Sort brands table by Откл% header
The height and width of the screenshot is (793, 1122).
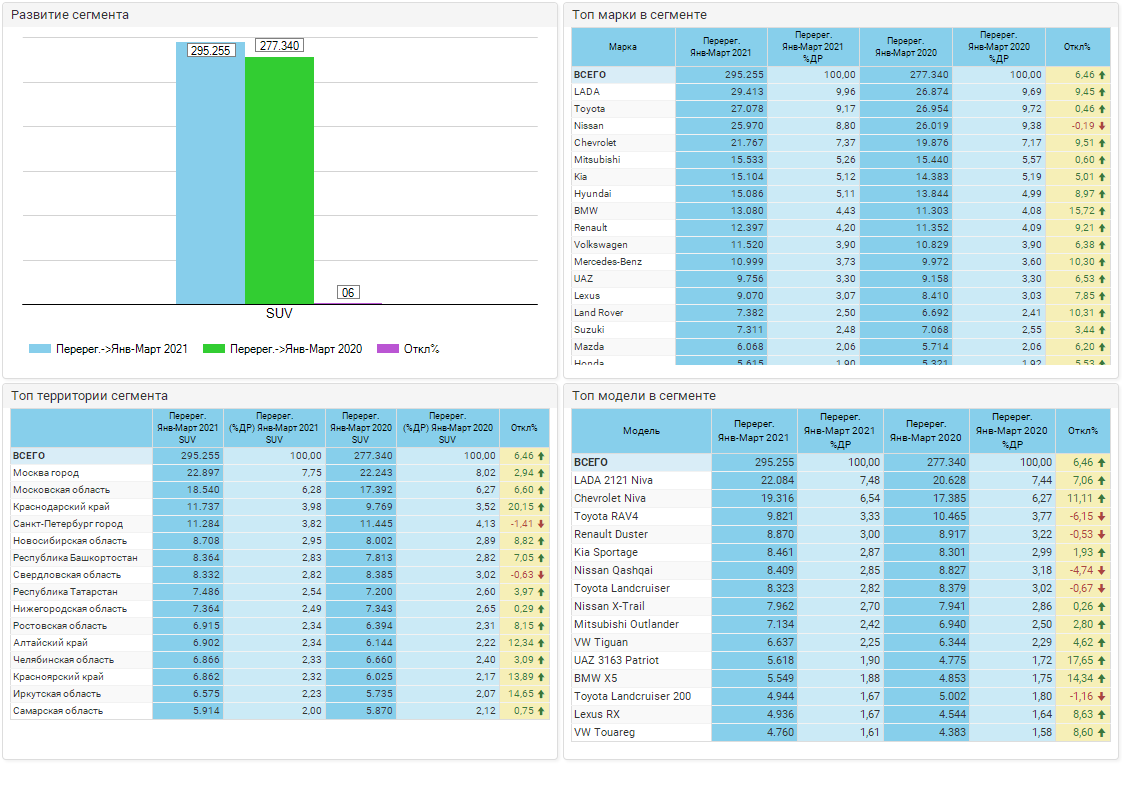1077,47
